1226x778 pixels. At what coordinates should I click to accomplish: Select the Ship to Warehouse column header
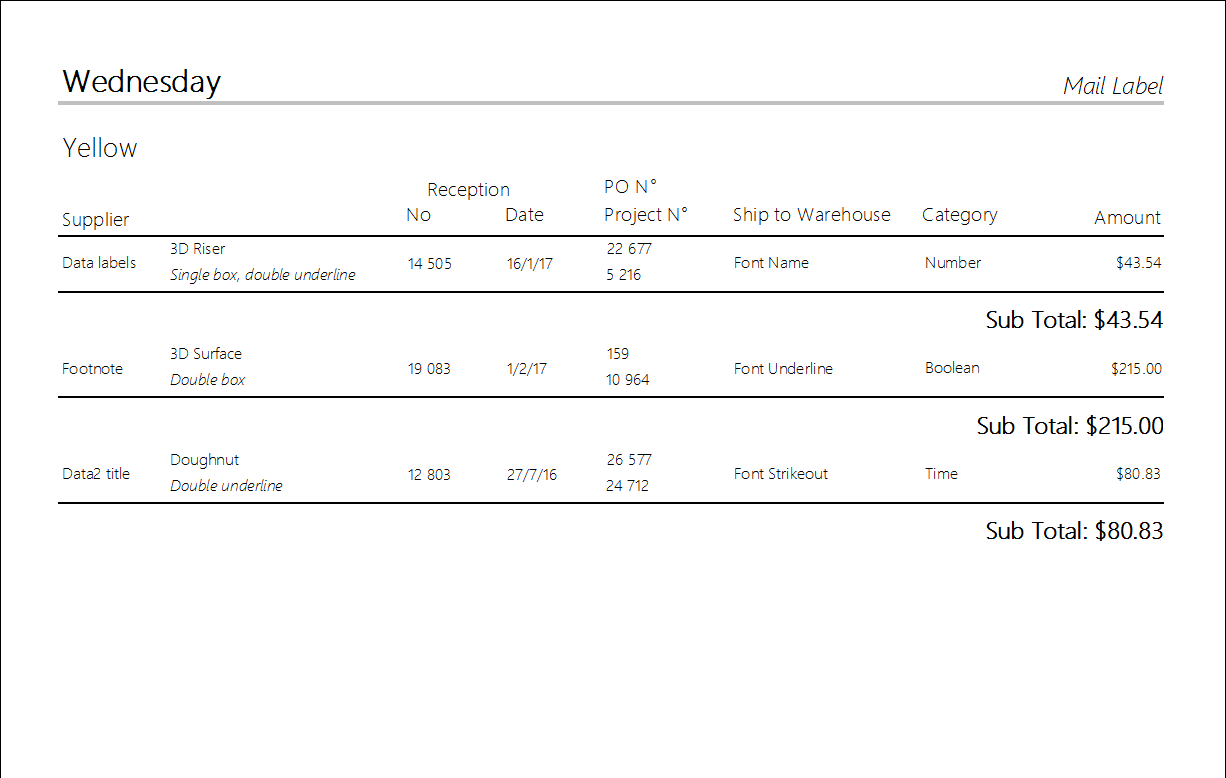(811, 215)
